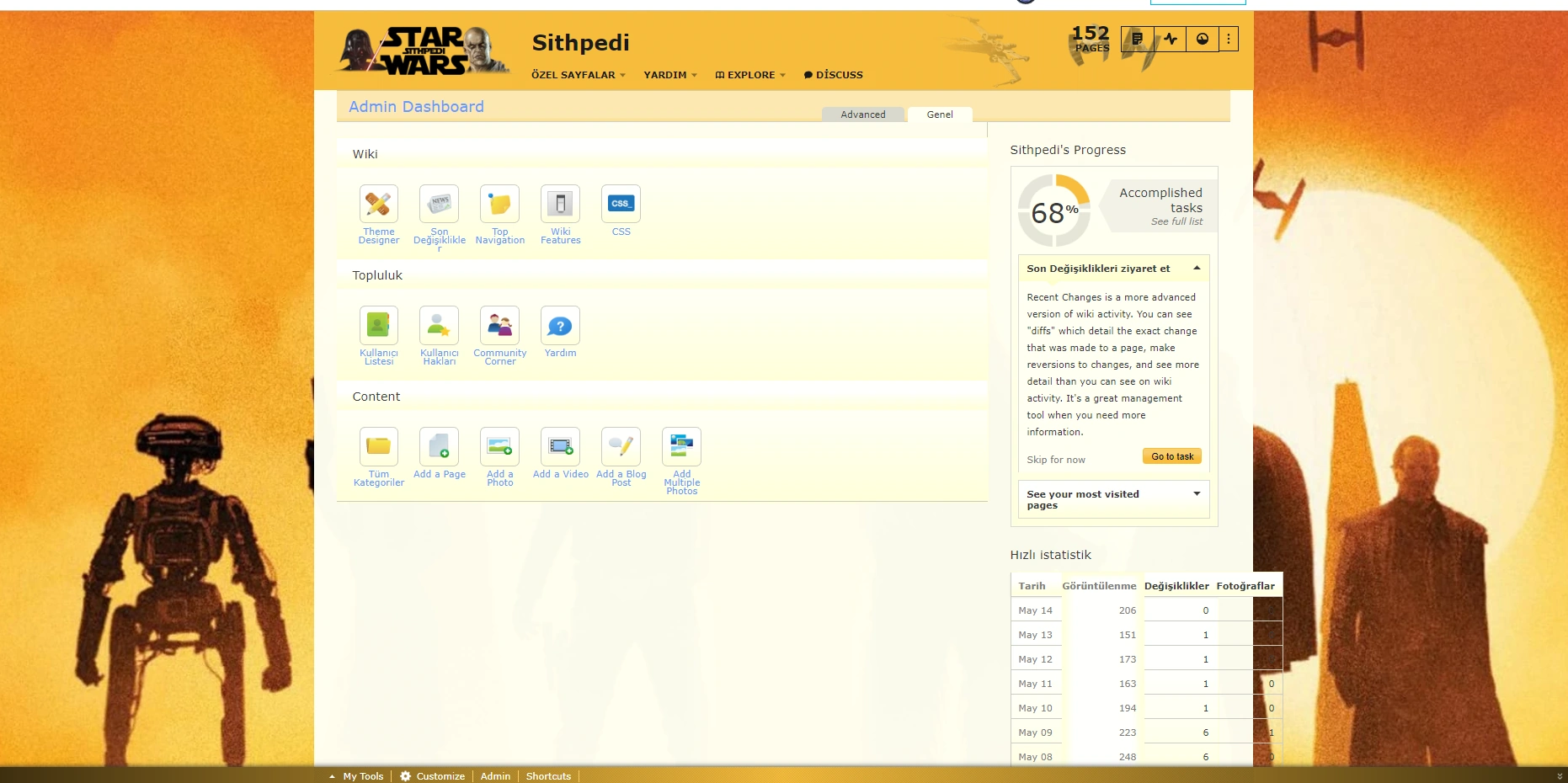This screenshot has width=1568, height=783.
Task: Open the CSS editor icon
Action: click(x=621, y=204)
